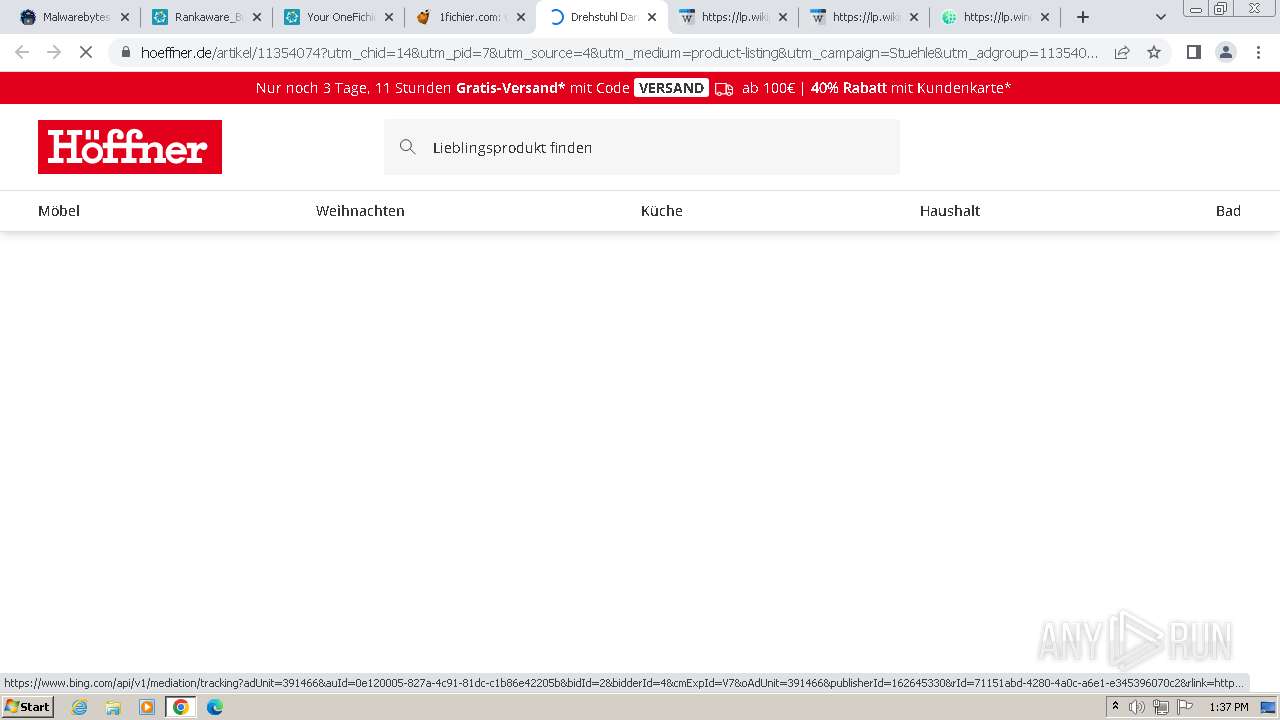Open the tab search dropdown
Viewport: 1280px width, 720px height.
pos(1161,17)
